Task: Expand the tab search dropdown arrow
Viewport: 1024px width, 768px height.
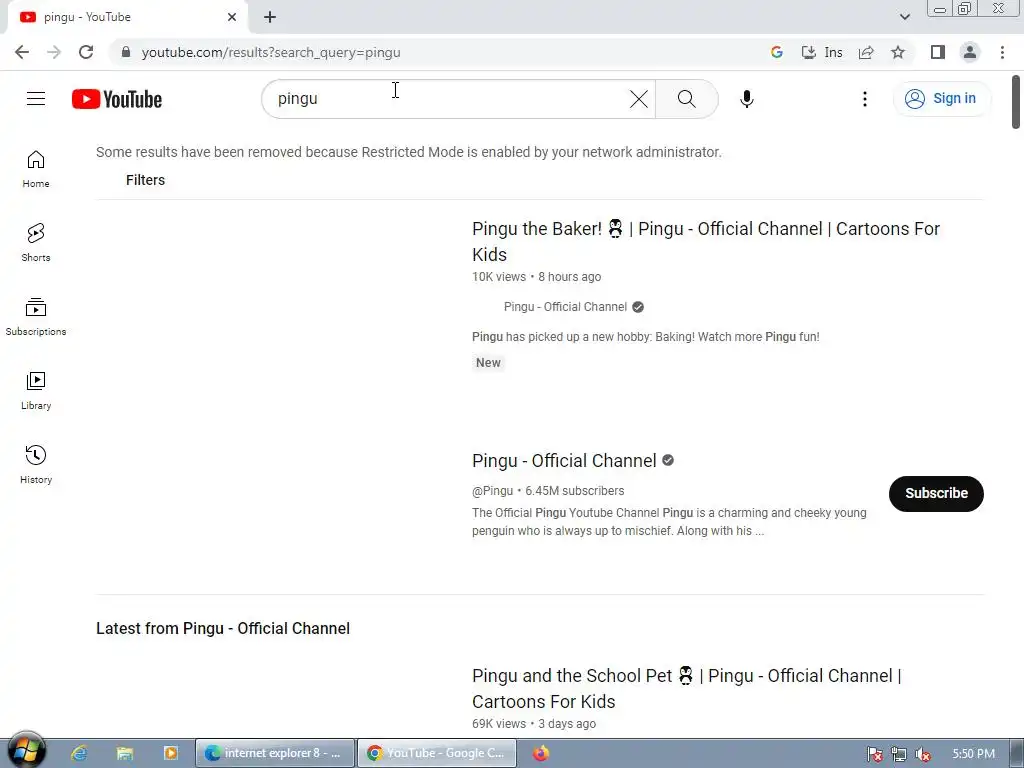Action: point(904,17)
